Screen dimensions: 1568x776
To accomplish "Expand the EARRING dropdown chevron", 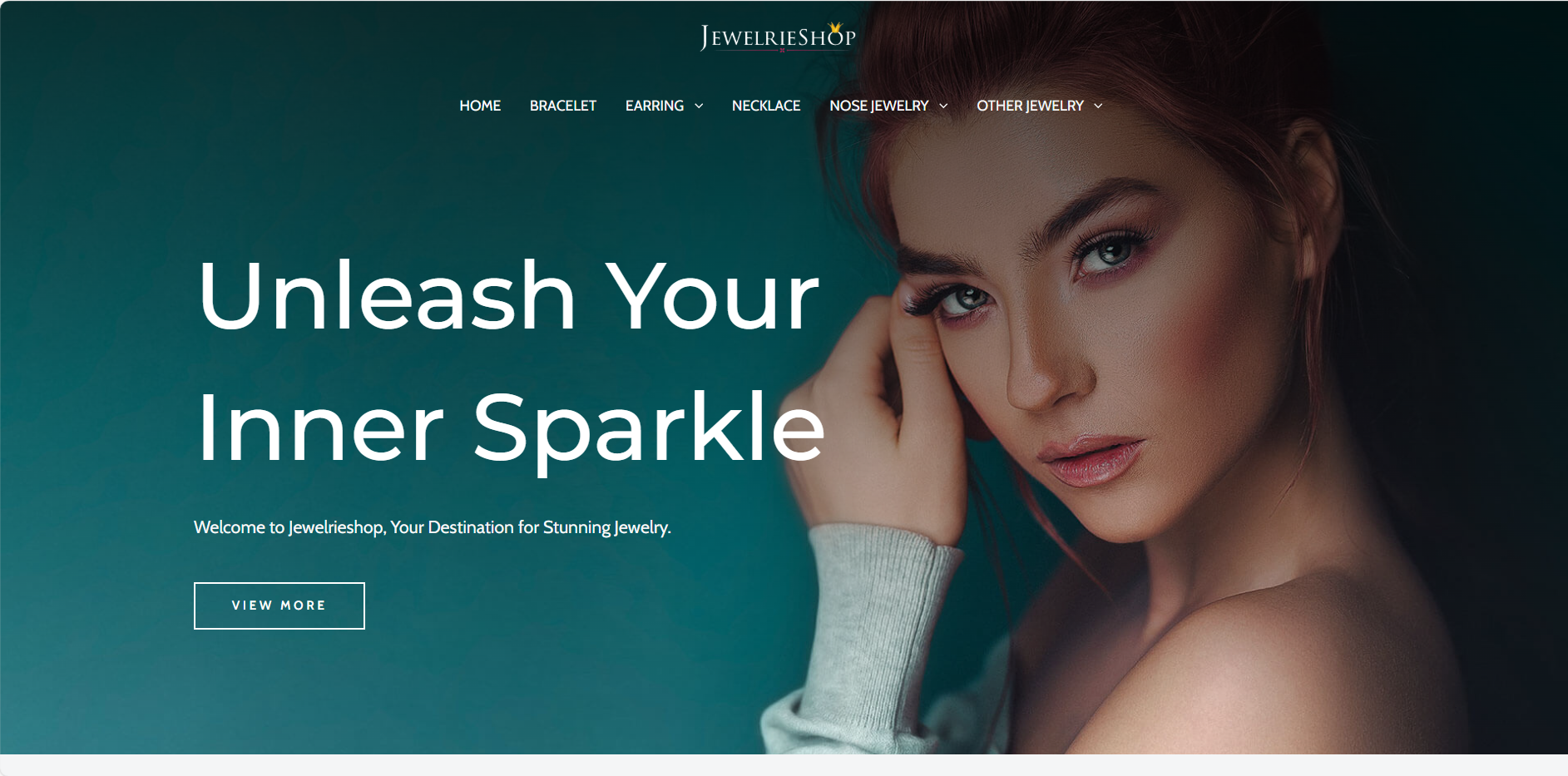I will (699, 106).
